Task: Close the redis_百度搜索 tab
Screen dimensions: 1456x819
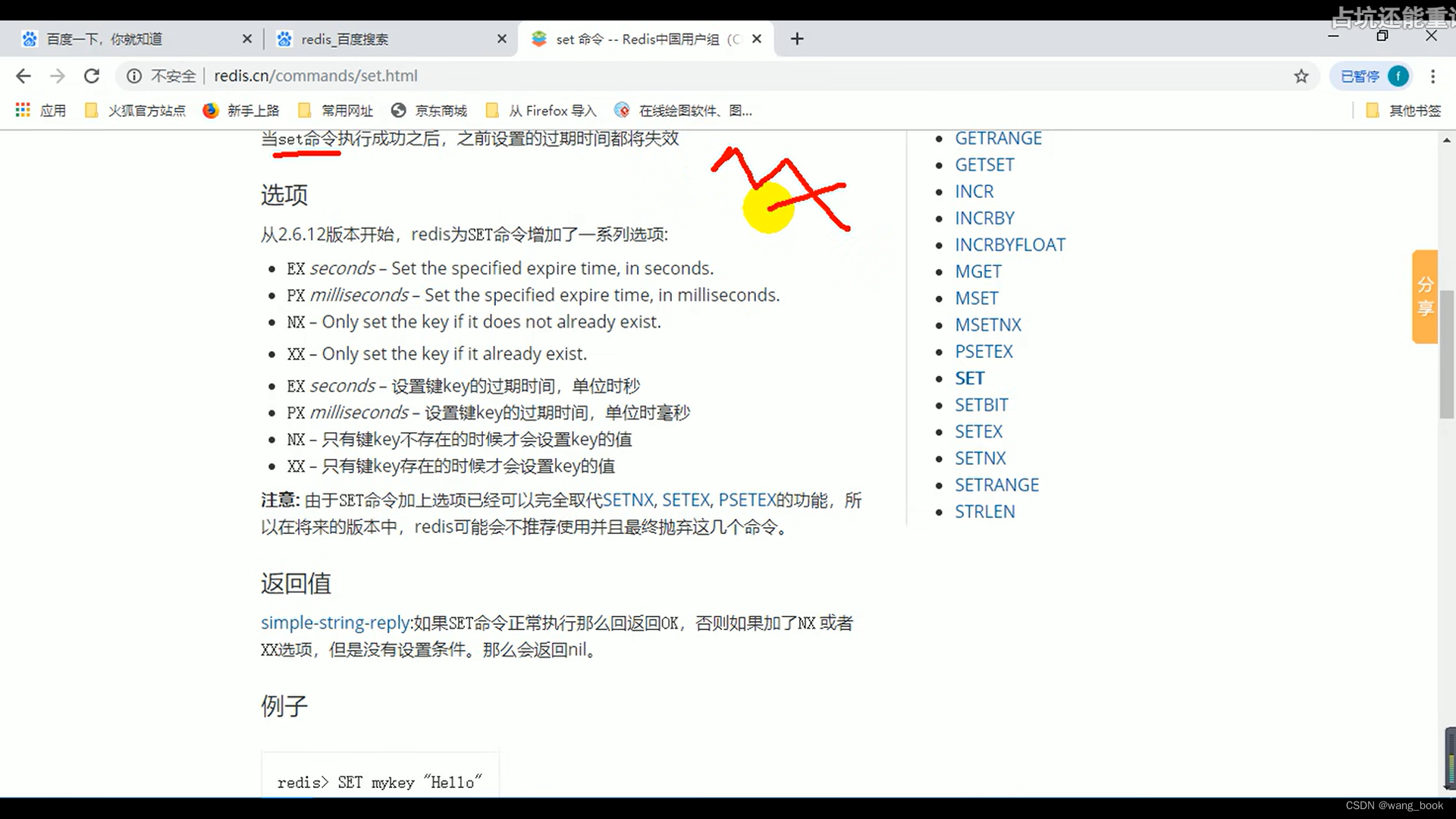Action: 502,39
